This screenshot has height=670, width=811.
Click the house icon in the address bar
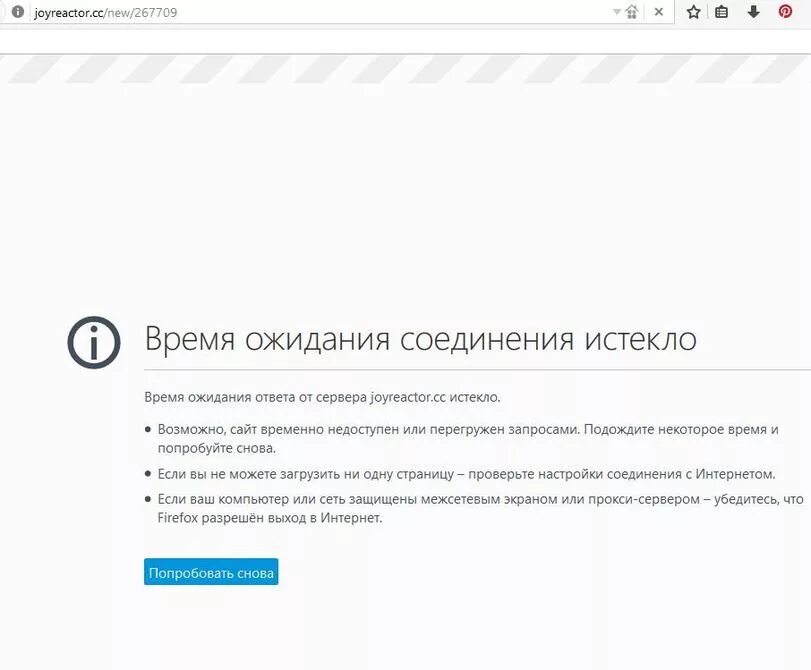click(632, 12)
